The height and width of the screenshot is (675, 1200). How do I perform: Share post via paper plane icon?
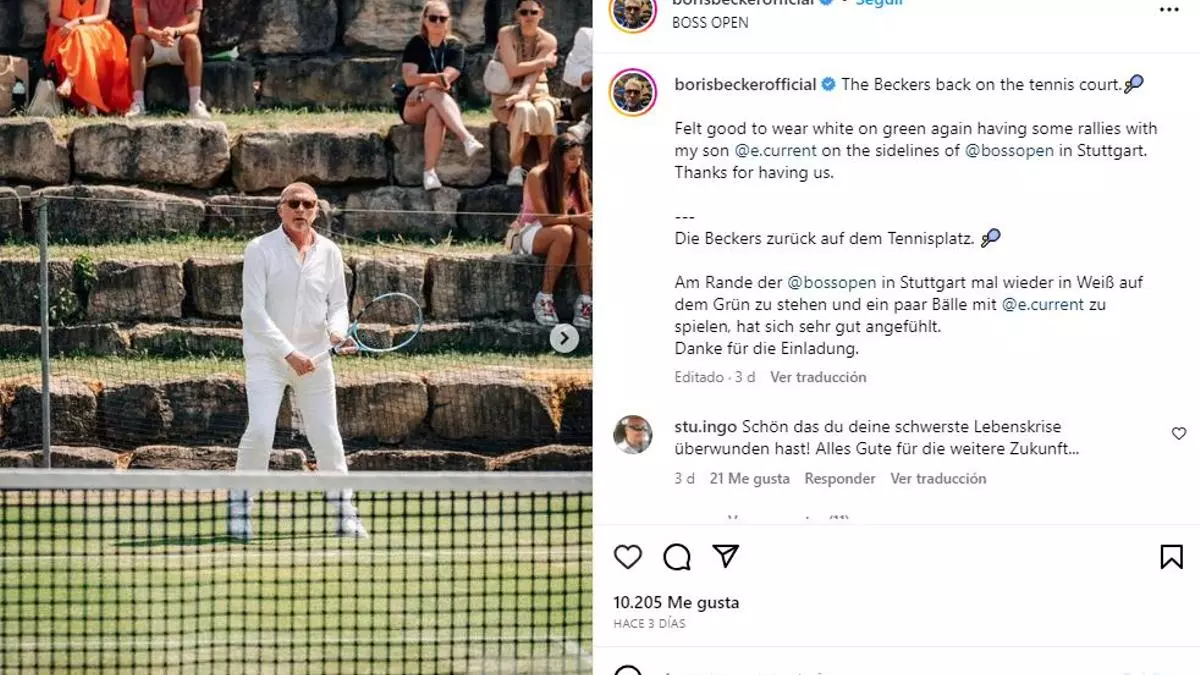tap(726, 556)
